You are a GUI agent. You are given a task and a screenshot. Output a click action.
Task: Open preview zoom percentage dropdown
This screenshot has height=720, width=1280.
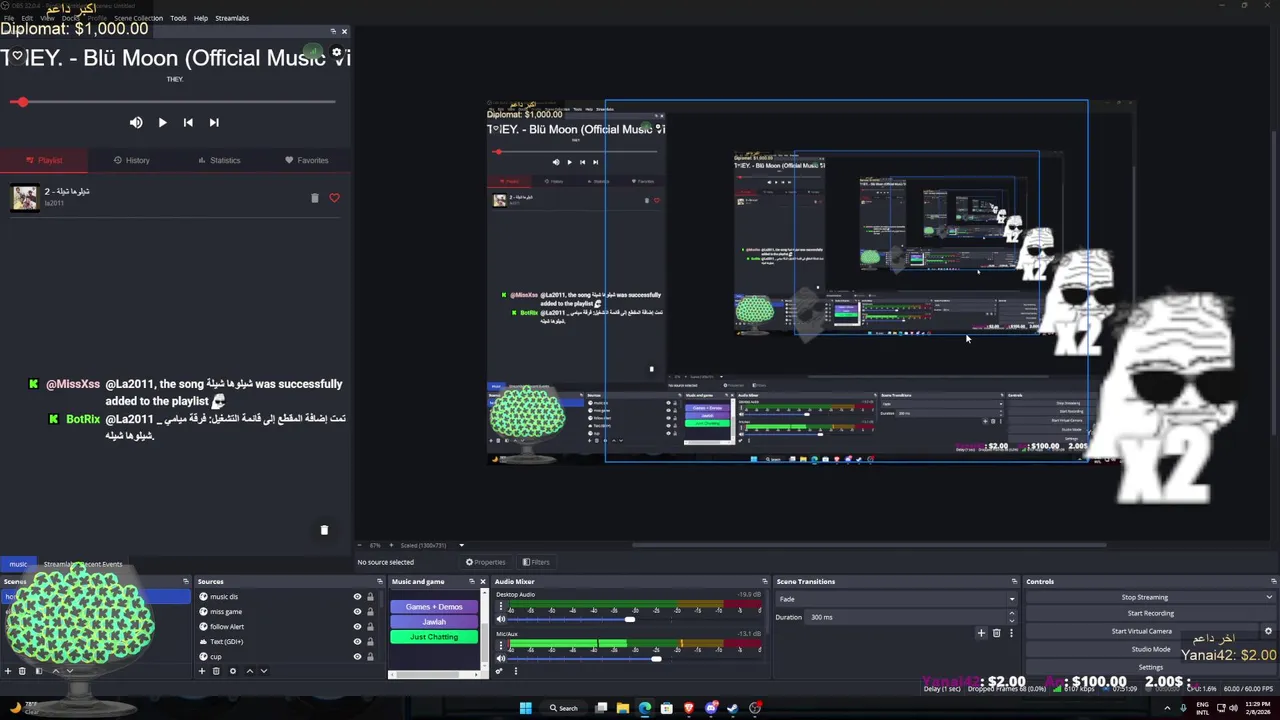coord(375,545)
